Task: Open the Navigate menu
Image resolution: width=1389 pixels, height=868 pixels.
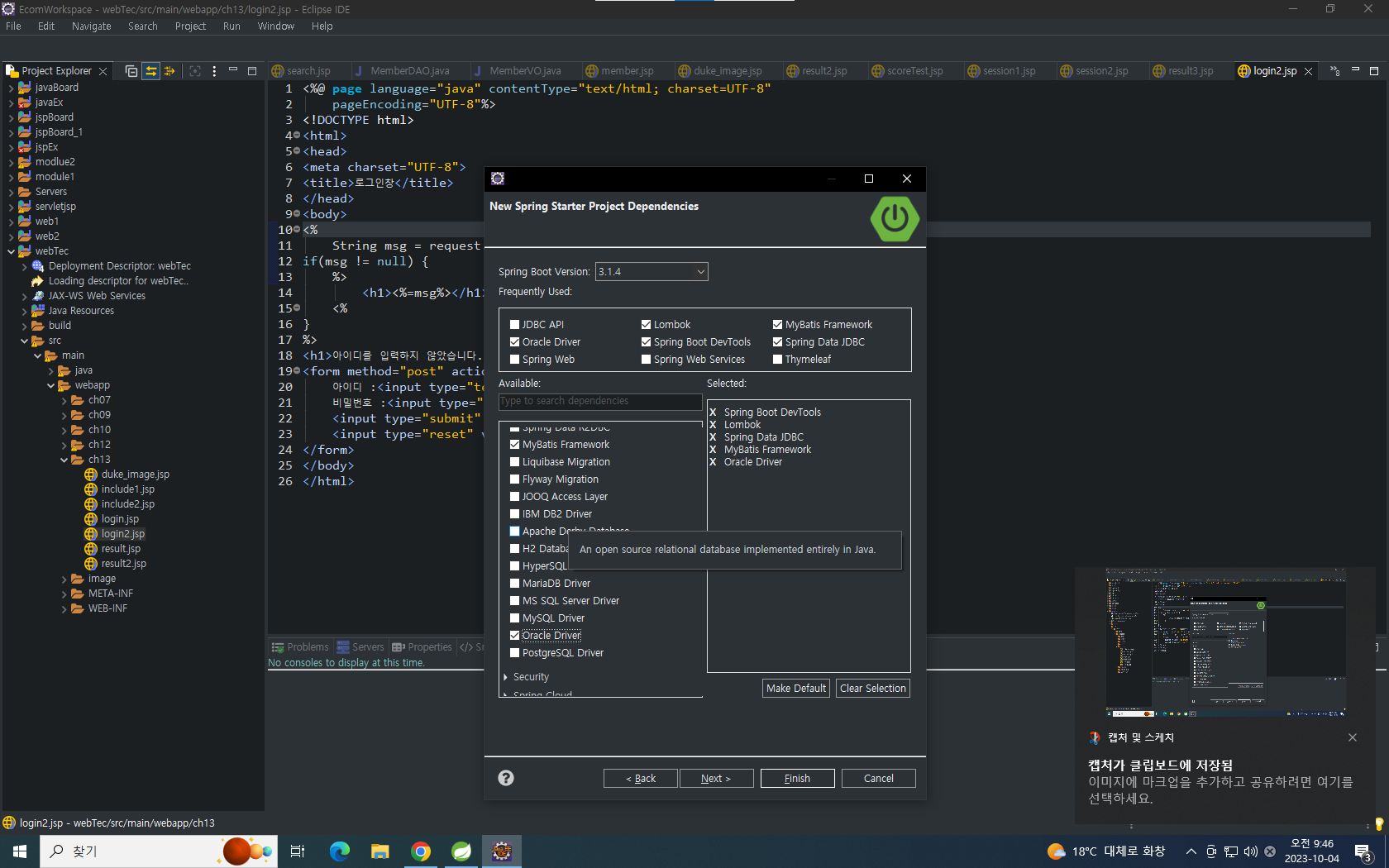Action: tap(91, 26)
